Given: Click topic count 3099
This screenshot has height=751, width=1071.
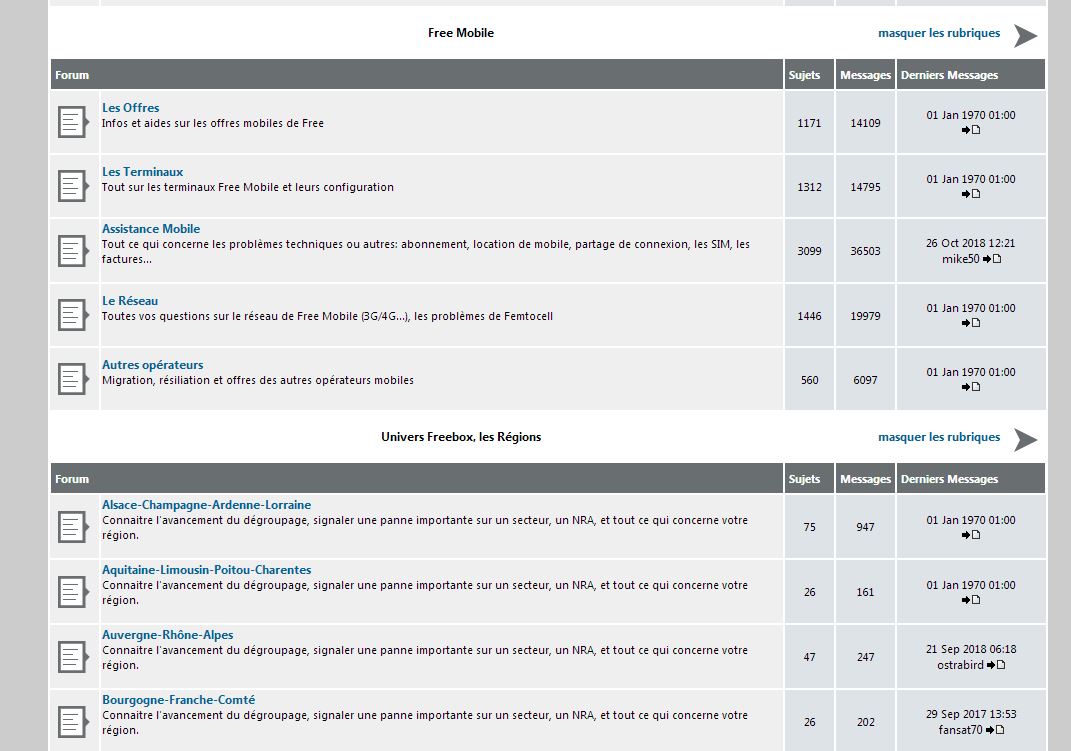Looking at the screenshot, I should click(809, 251).
